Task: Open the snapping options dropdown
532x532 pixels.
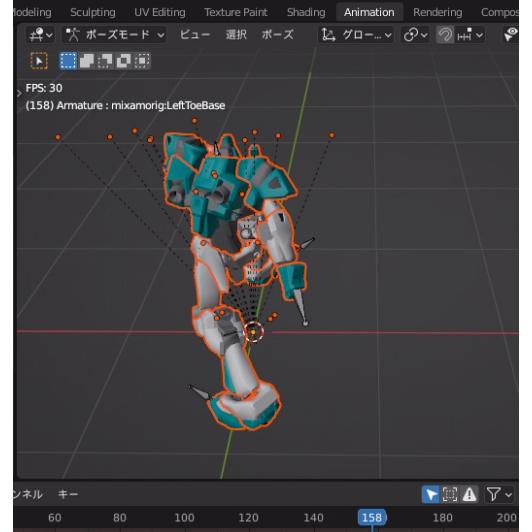Action: pyautogui.click(x=470, y=35)
